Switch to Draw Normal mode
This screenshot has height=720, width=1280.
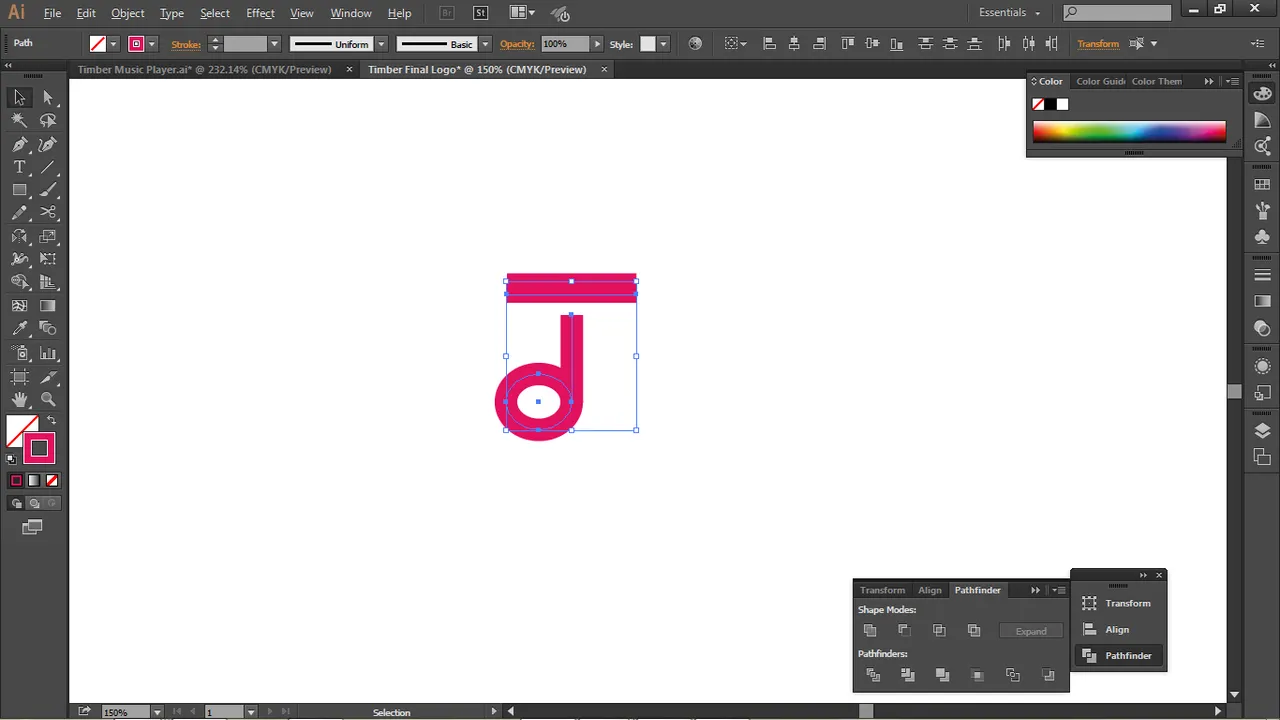coord(16,504)
